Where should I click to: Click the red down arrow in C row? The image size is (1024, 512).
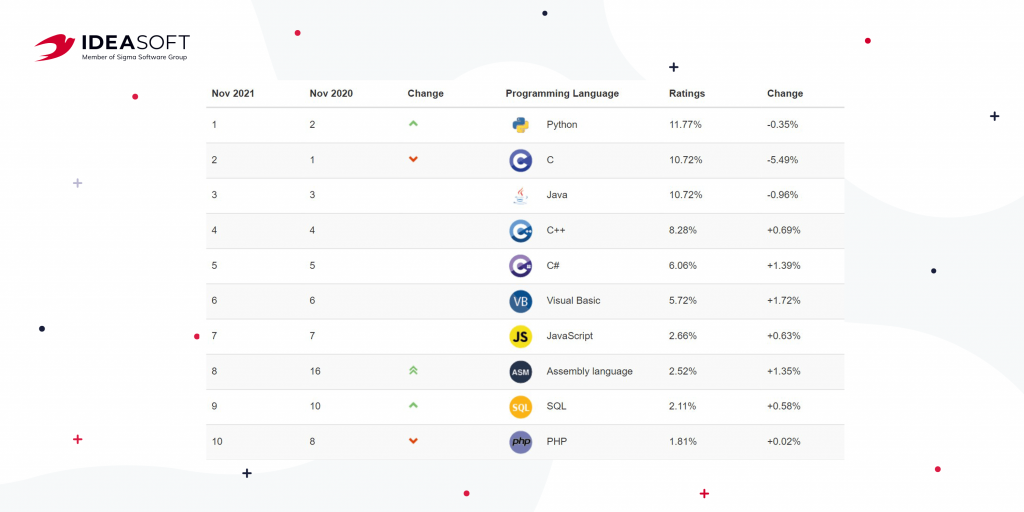tap(413, 159)
